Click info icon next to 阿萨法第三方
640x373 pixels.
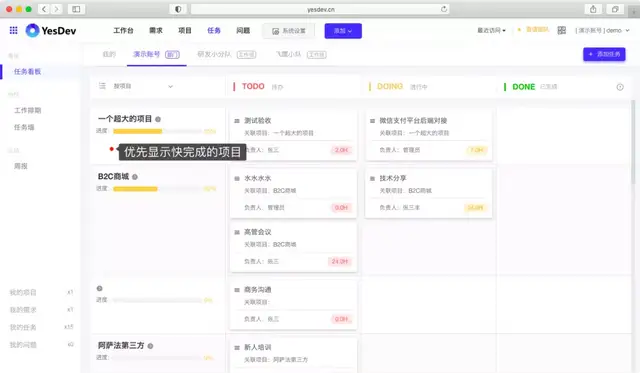click(150, 346)
